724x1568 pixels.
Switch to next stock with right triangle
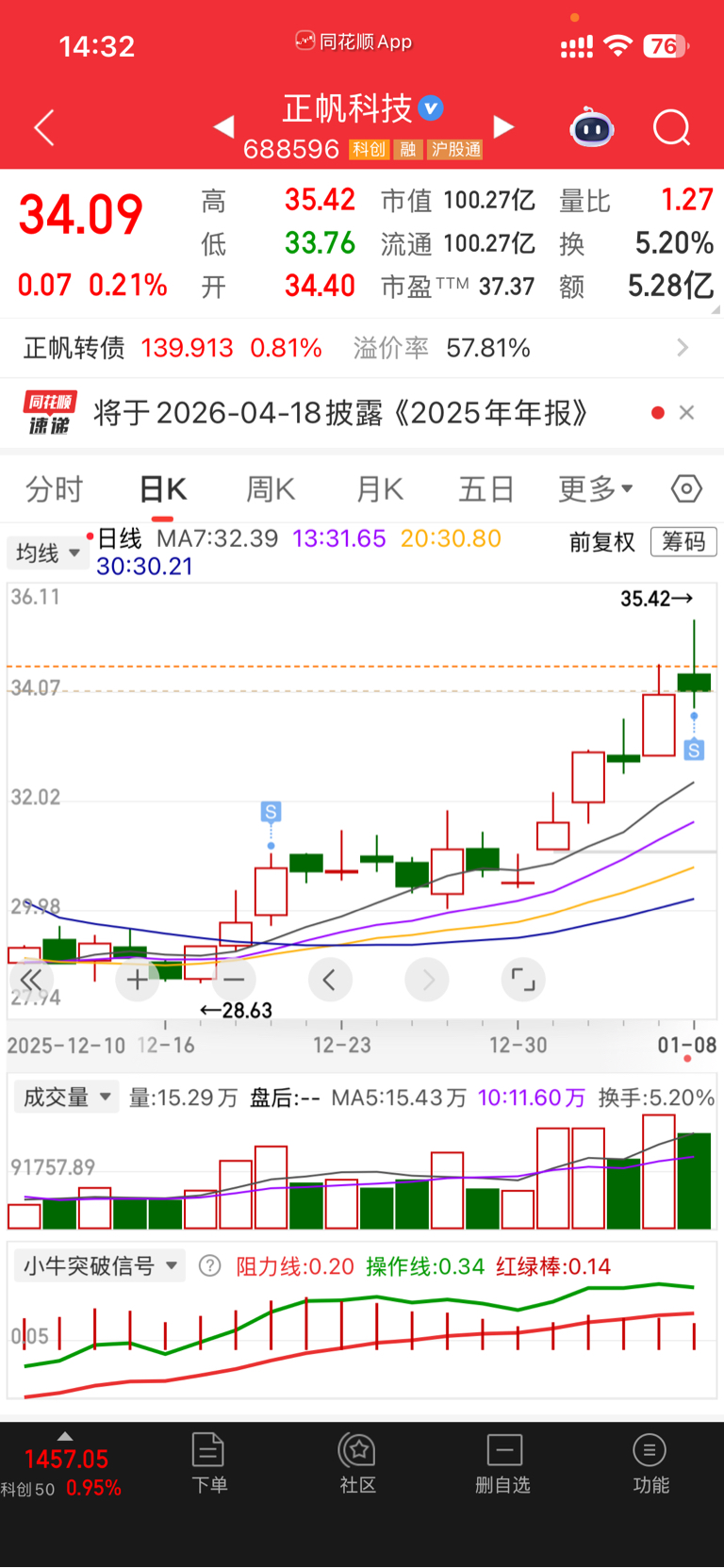[504, 126]
